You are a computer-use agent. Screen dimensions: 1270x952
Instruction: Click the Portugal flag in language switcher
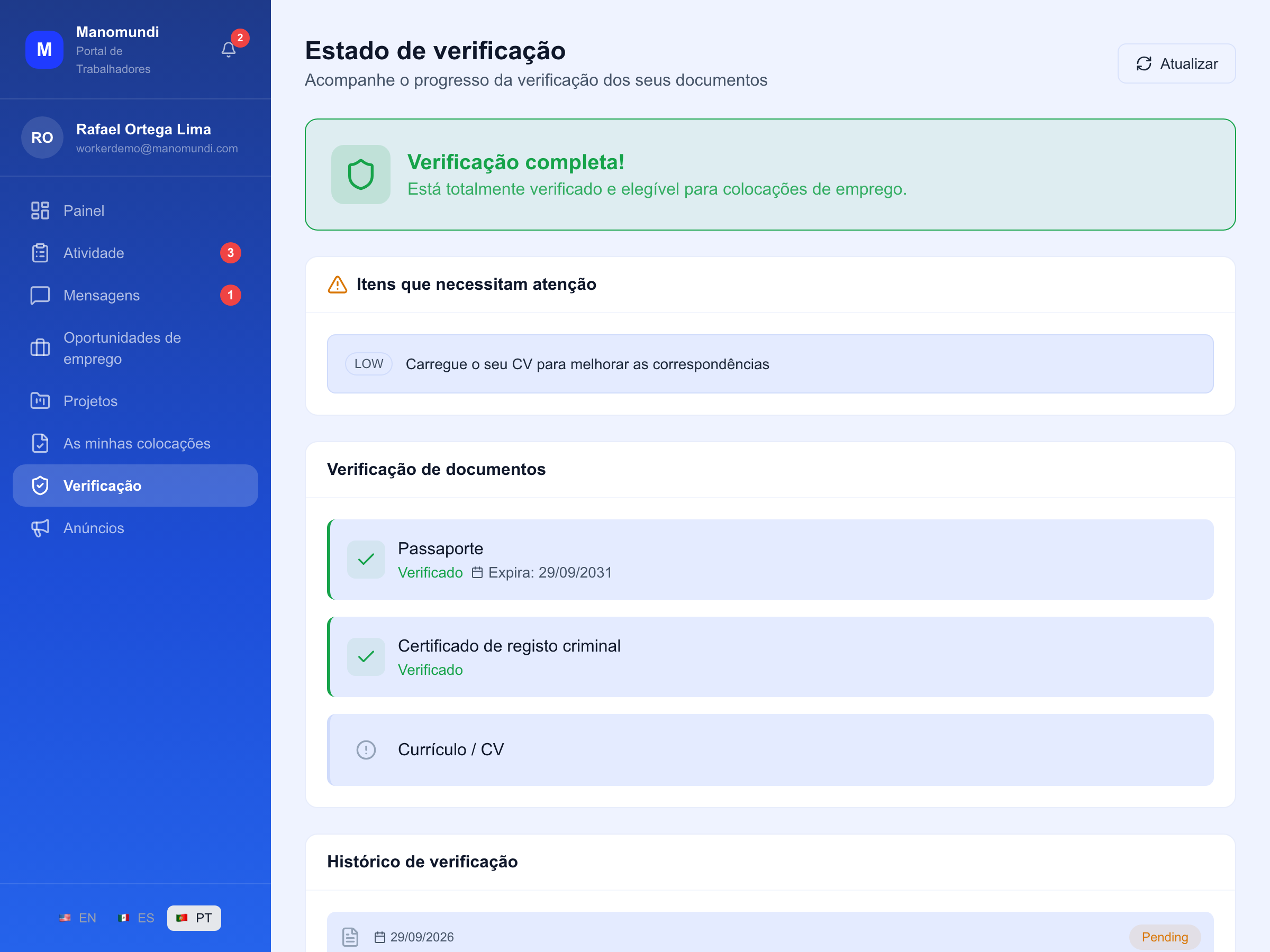182,918
